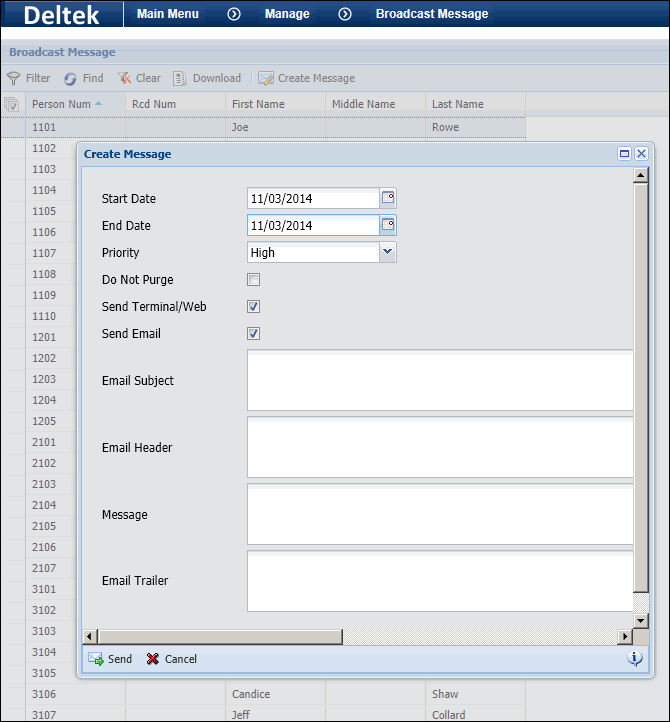Cancel the Create Message dialog
The image size is (670, 722).
coord(172,659)
